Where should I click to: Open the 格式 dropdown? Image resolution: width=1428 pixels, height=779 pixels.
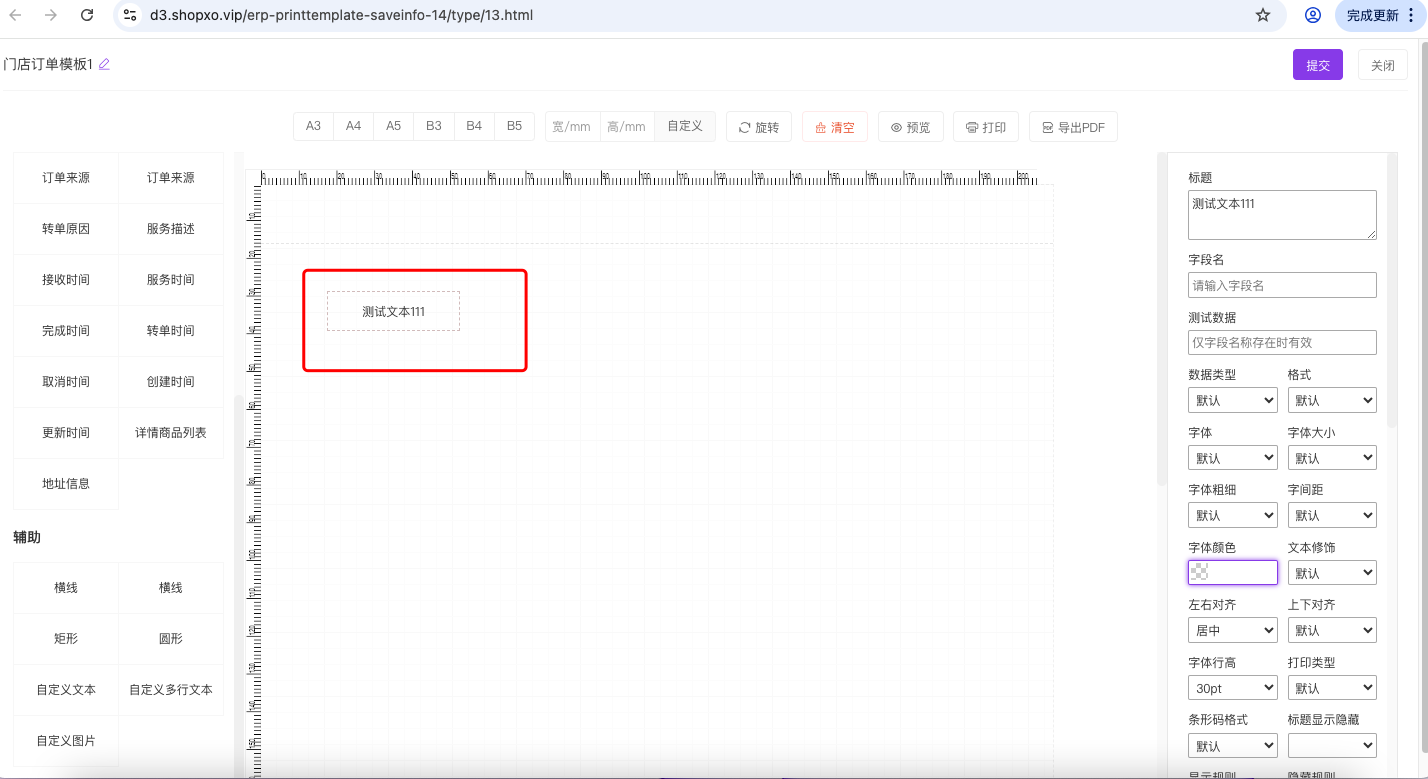tap(1332, 400)
